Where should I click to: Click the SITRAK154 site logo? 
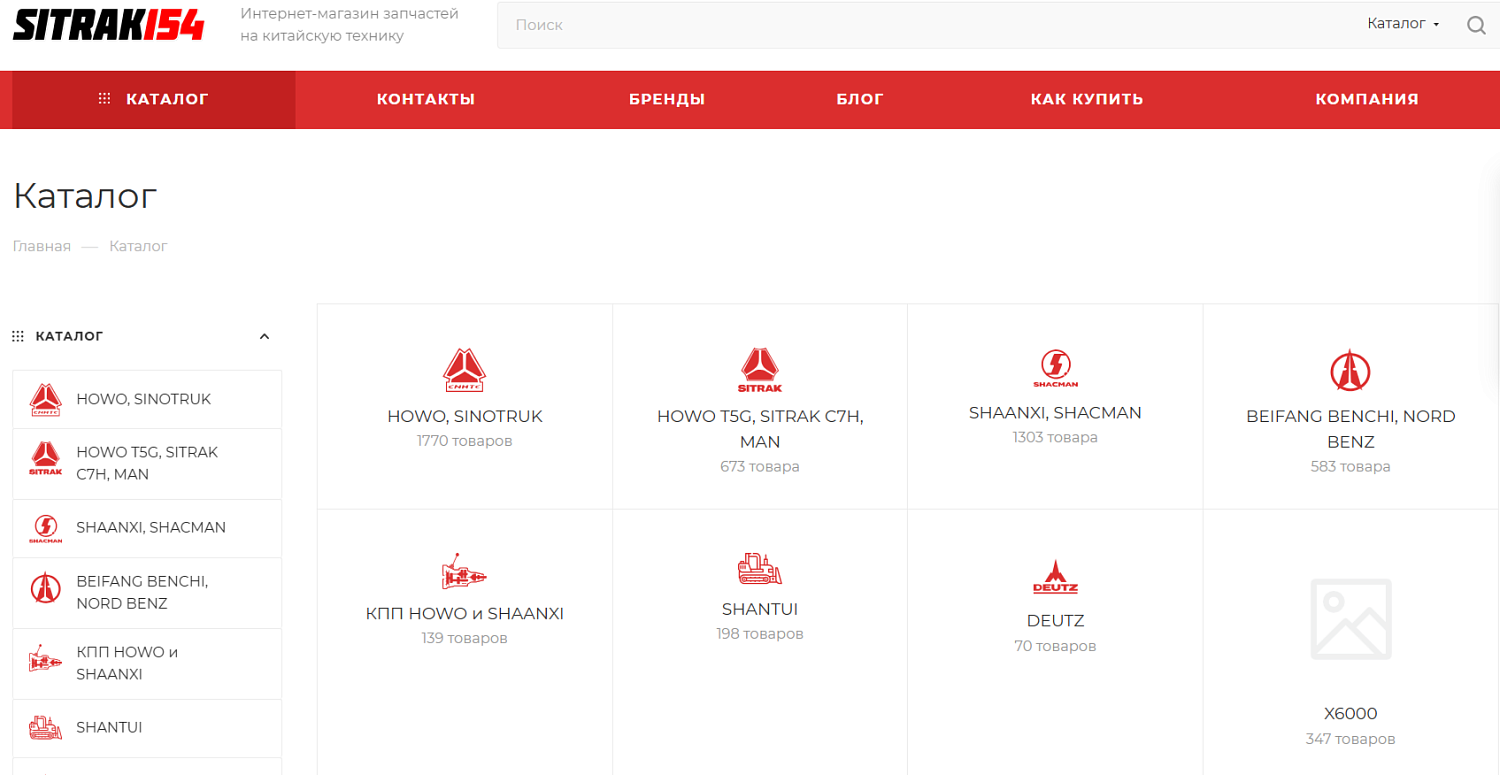pos(108,24)
